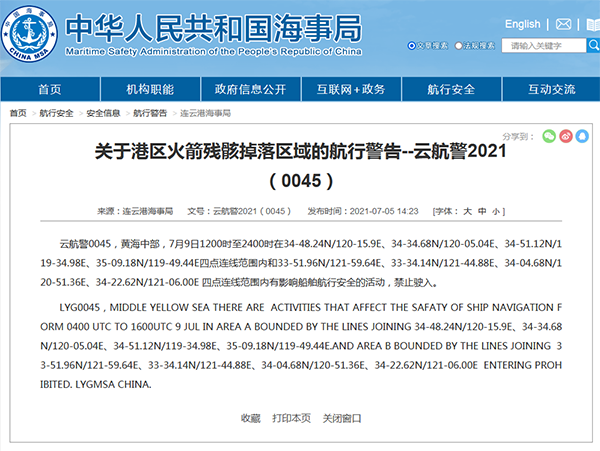Screen dimensions: 600x451
Task: Open the 机构职能 navigation menu
Action: [x=150, y=89]
